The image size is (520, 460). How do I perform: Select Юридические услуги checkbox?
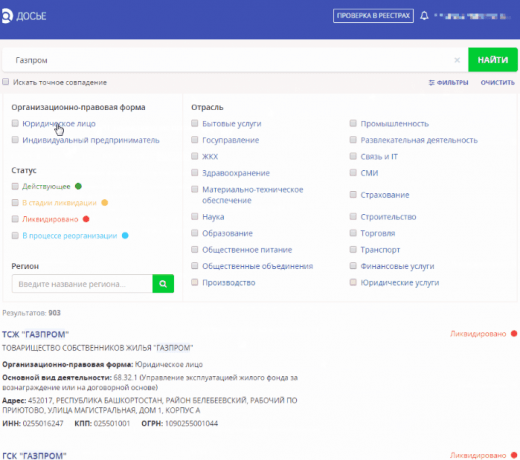(353, 282)
